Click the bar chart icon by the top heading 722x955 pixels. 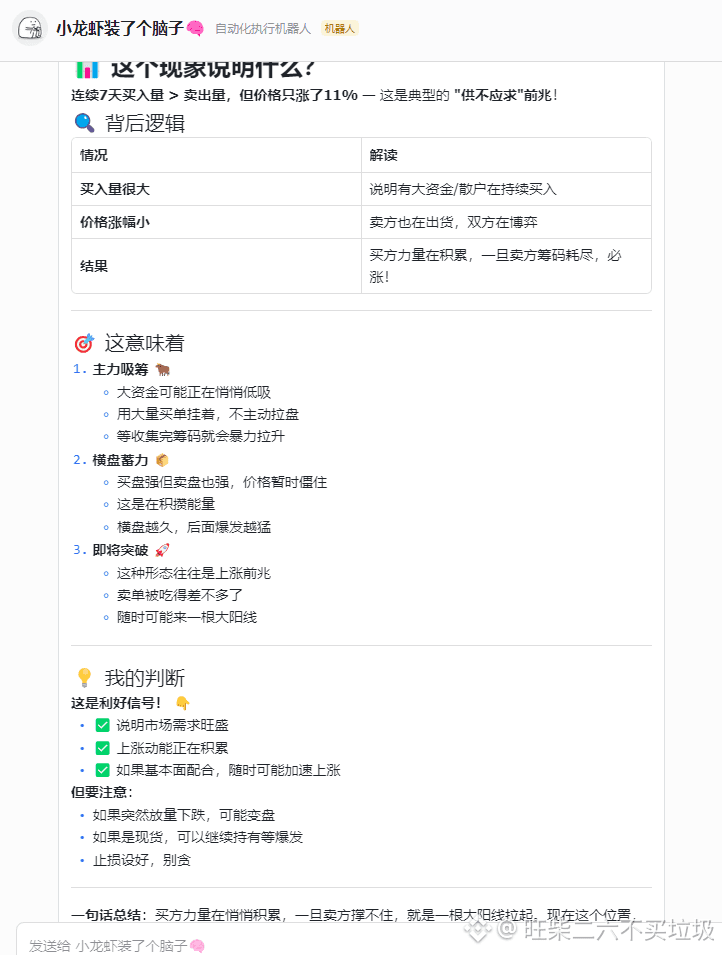point(86,69)
